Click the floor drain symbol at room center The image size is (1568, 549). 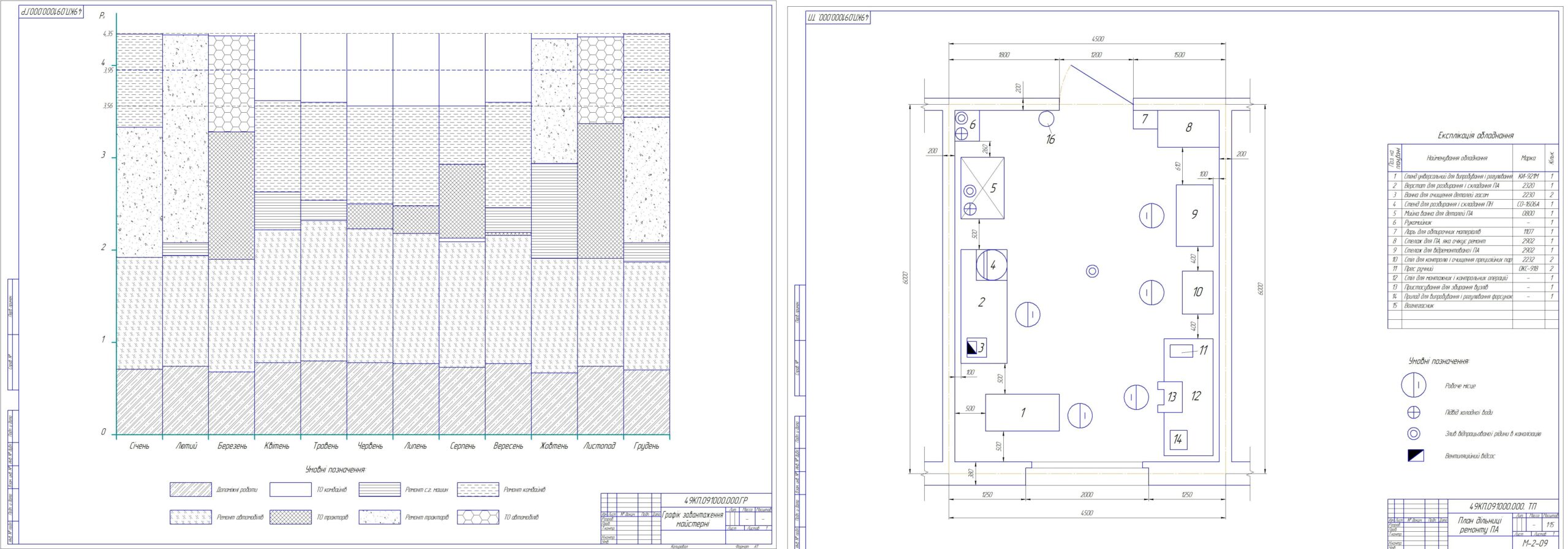[x=1091, y=271]
